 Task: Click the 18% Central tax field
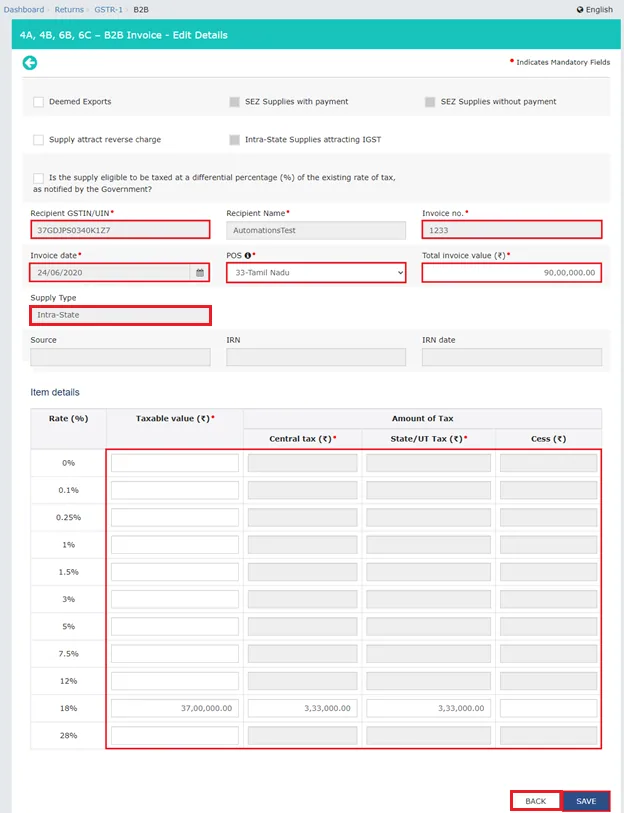(x=302, y=708)
